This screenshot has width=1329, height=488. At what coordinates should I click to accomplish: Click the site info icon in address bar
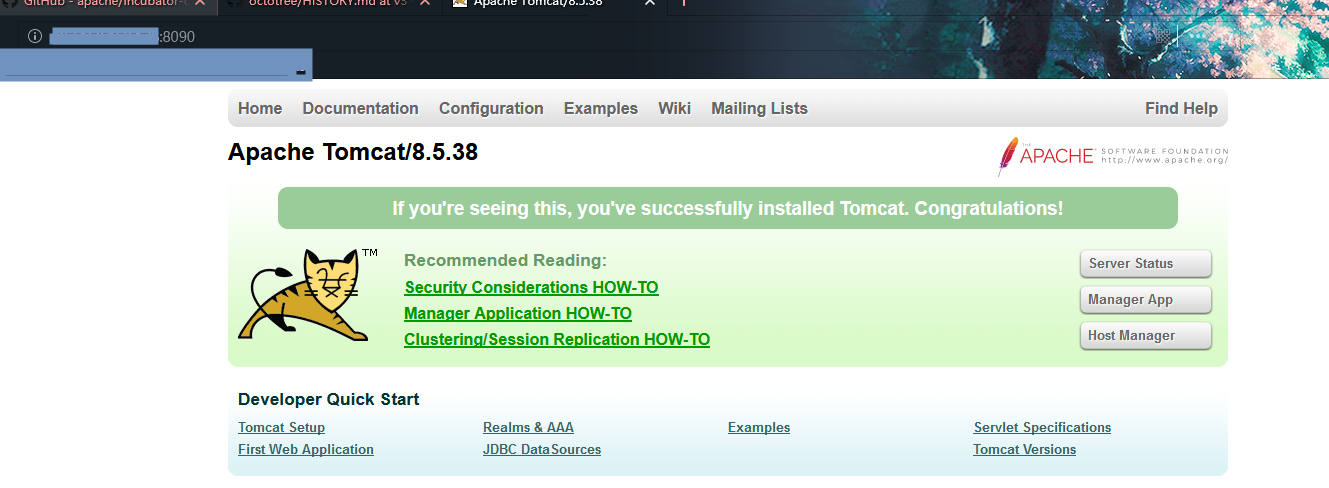coord(35,36)
